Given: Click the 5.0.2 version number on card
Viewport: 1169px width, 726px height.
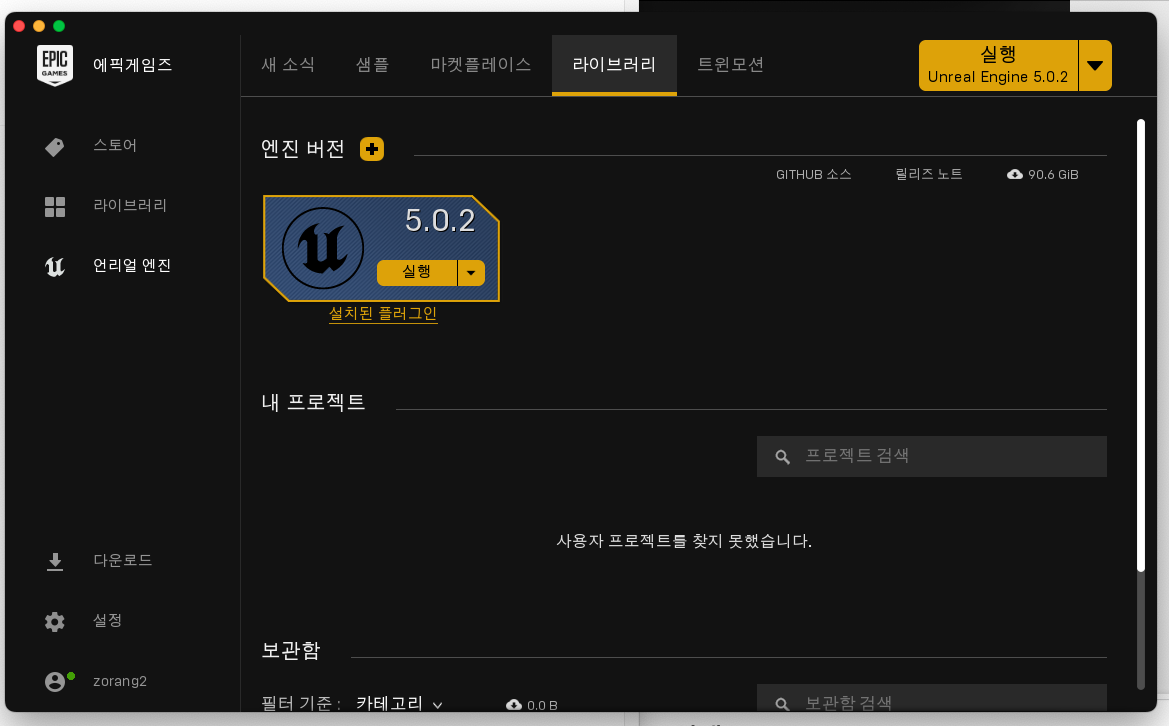Looking at the screenshot, I should (440, 221).
